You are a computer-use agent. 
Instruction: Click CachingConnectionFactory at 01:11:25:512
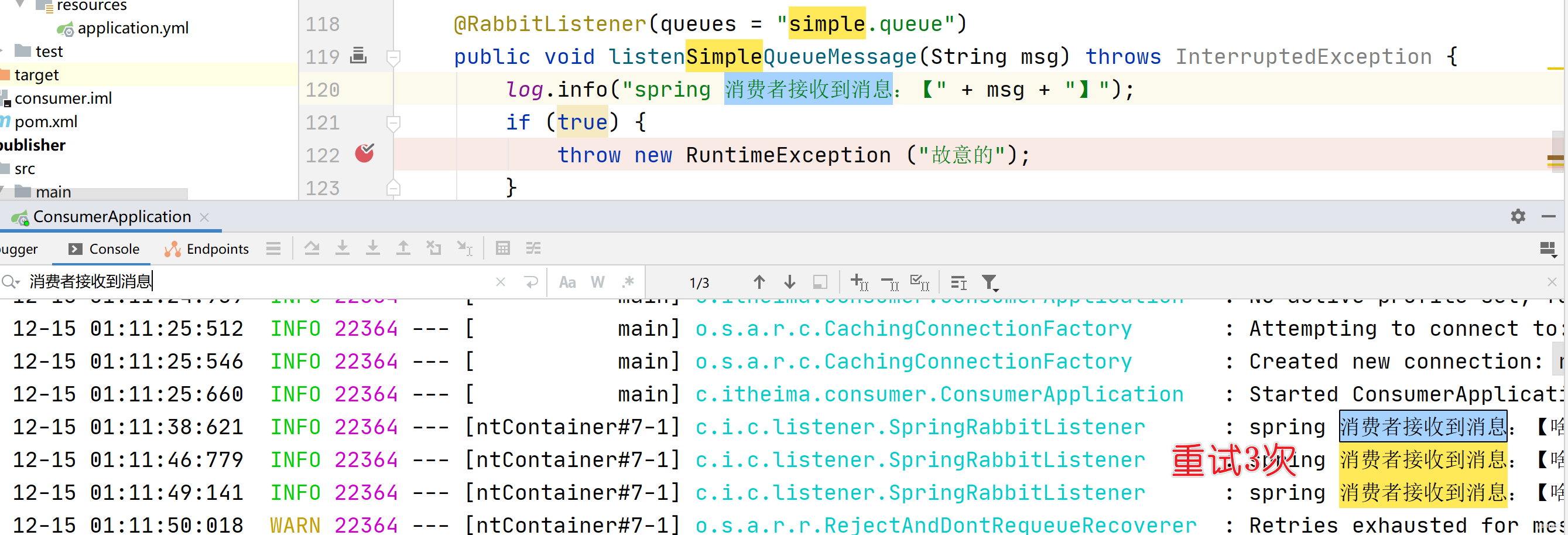(x=913, y=328)
